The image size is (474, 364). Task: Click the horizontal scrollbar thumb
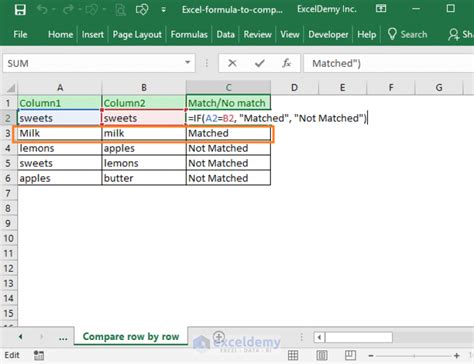359,337
